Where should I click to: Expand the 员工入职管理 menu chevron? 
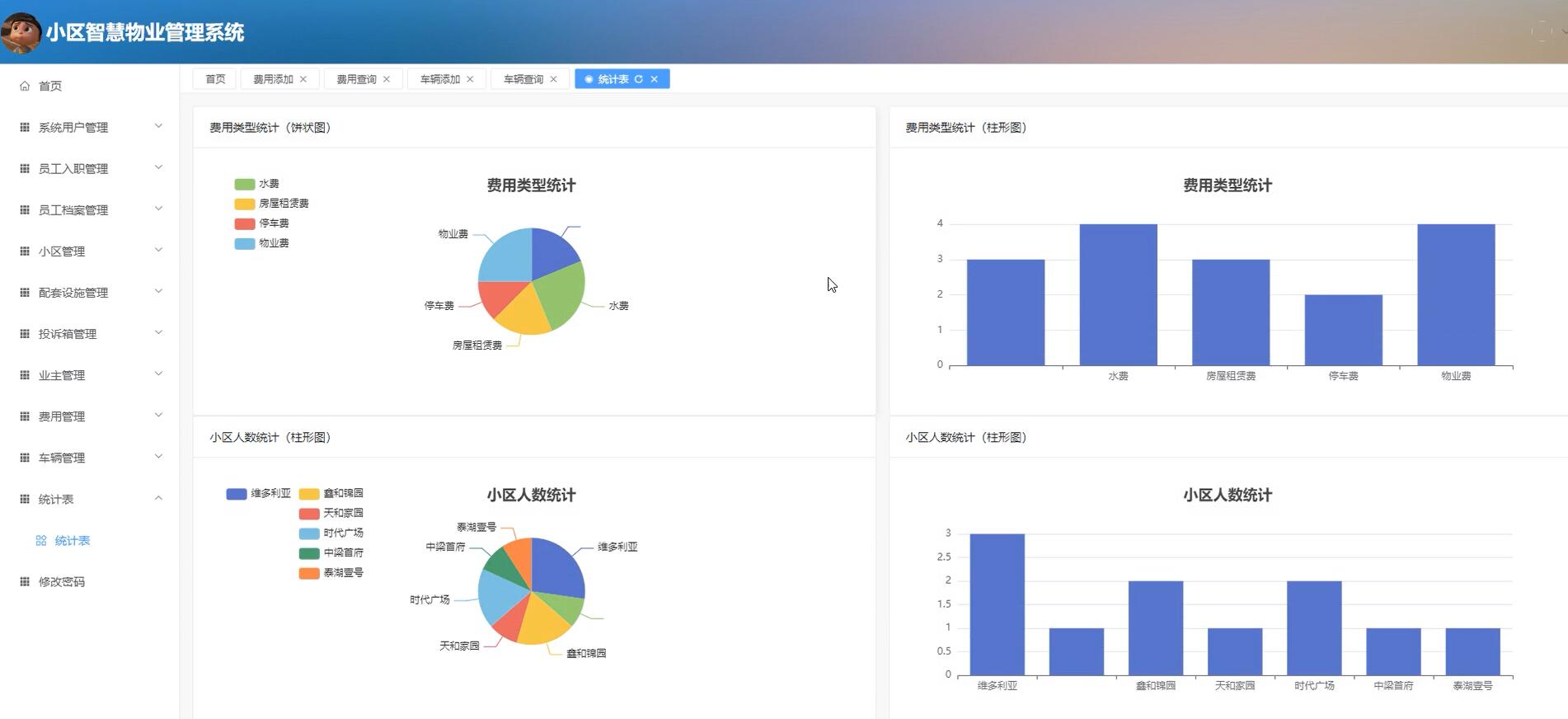158,167
